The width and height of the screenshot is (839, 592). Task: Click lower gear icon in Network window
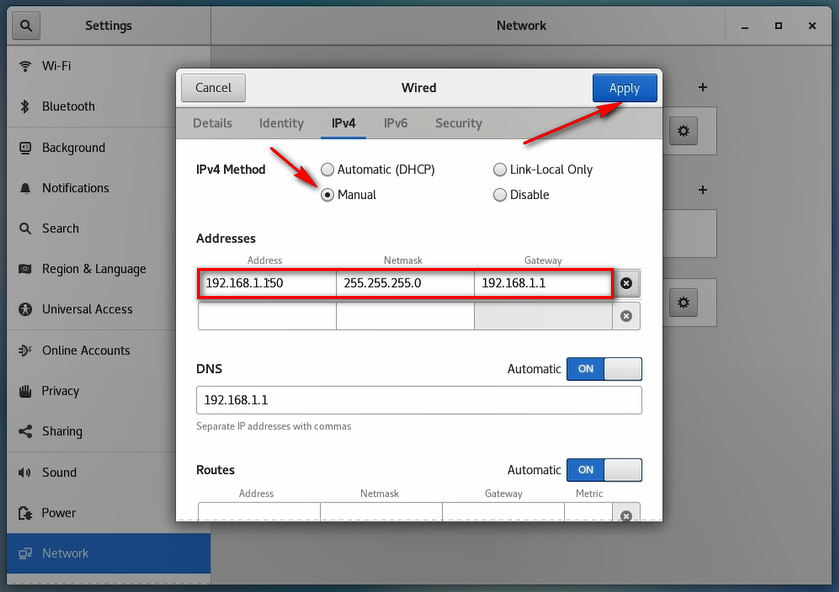683,302
